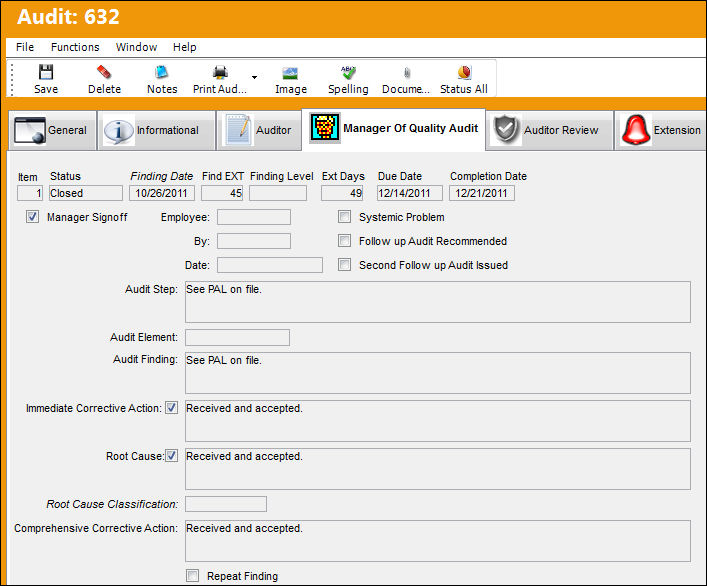Check Second Follow up Audit Issued
Viewport: 707px width, 586px height.
tap(344, 265)
